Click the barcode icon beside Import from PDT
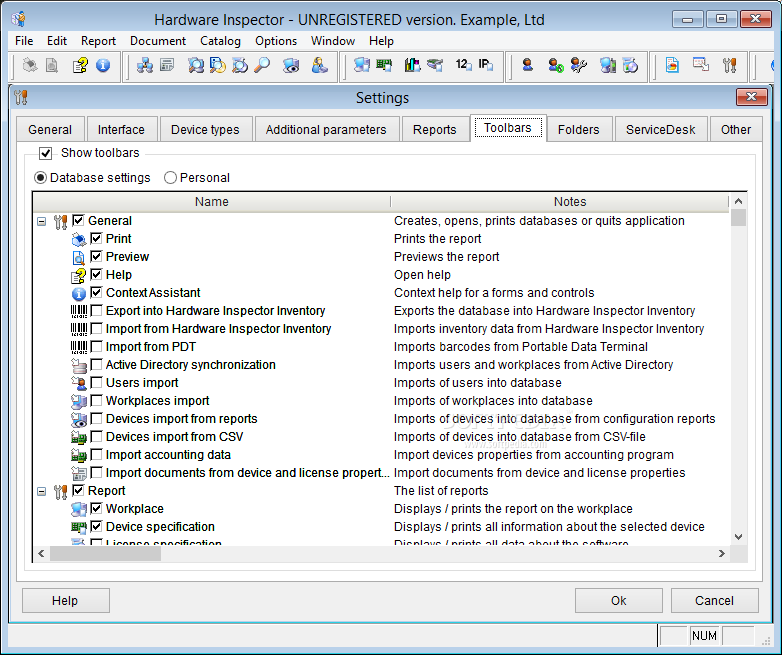 pos(79,347)
